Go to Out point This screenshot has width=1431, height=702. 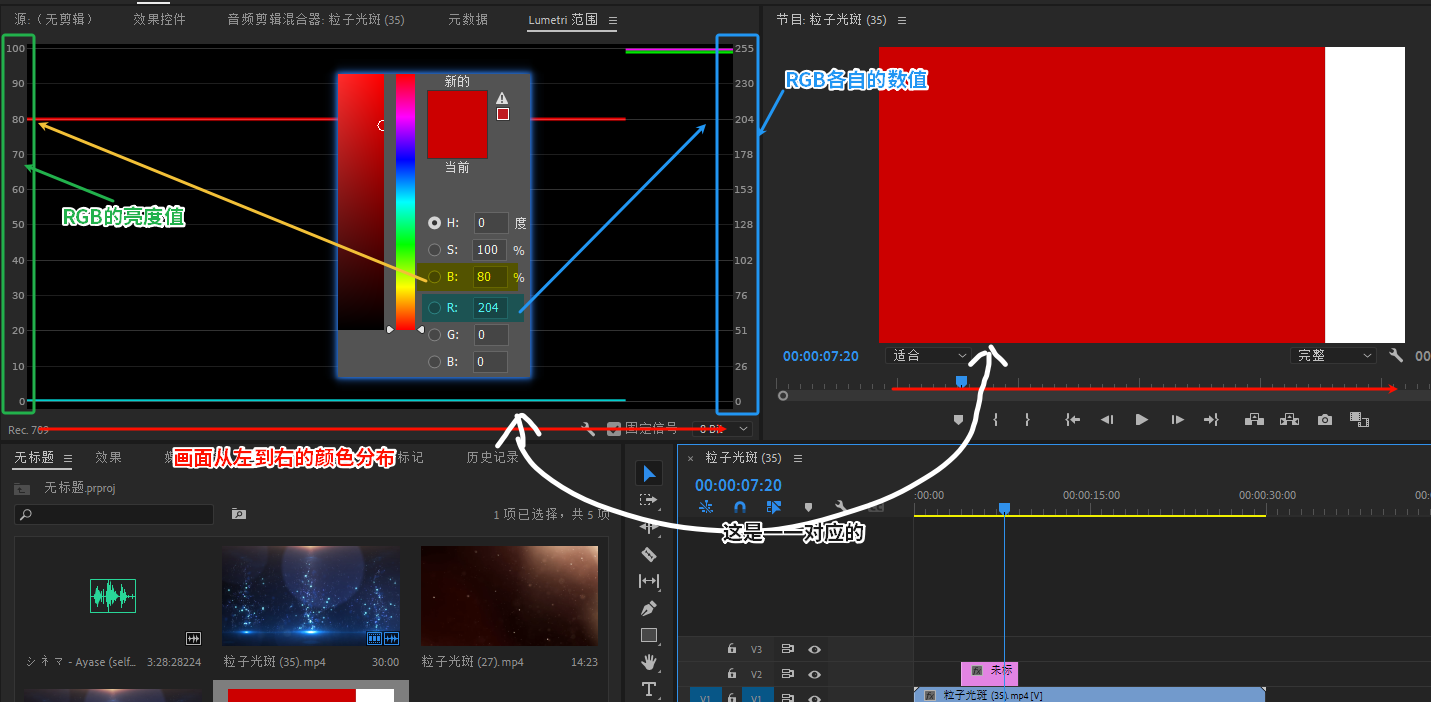pos(1211,420)
